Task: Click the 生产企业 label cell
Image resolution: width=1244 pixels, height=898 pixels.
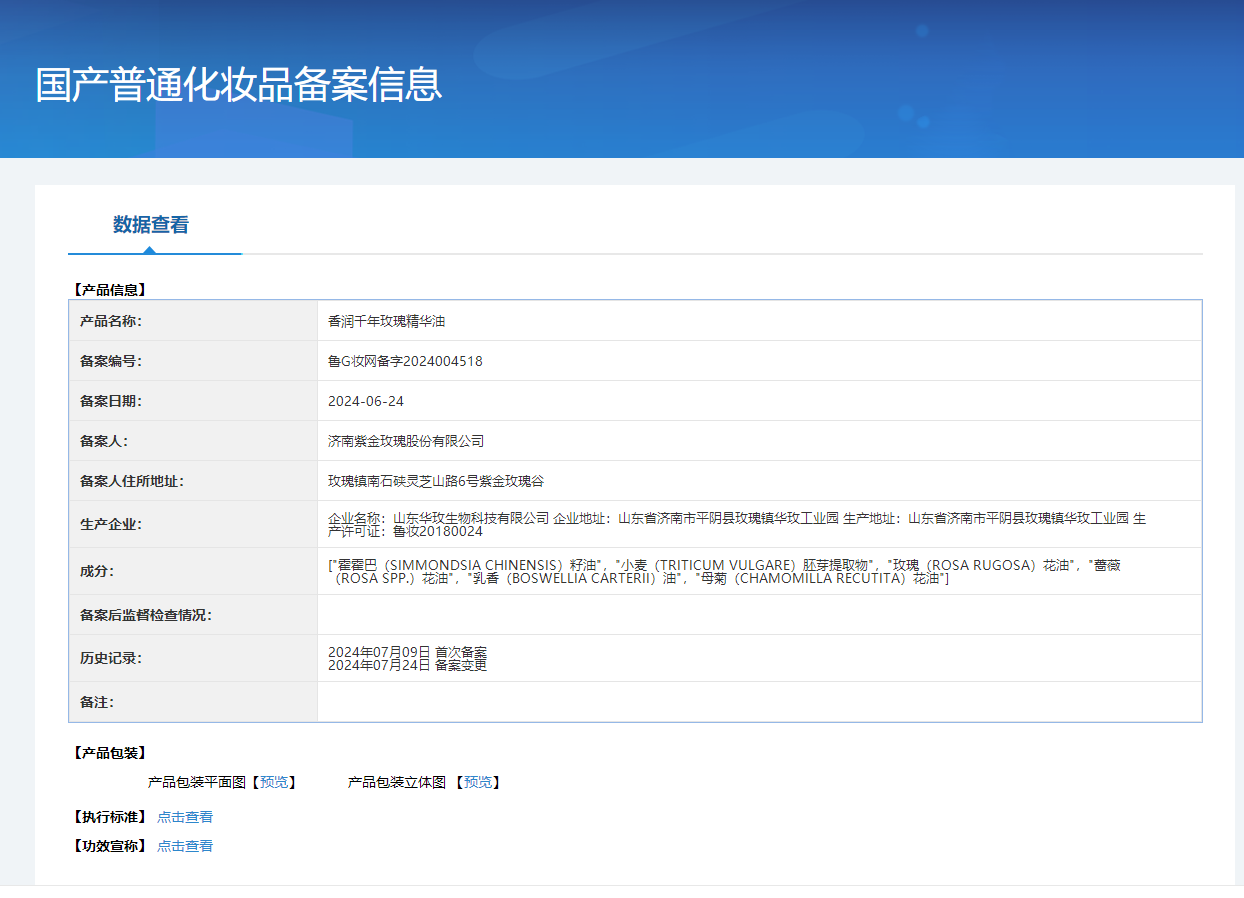Action: click(111, 524)
